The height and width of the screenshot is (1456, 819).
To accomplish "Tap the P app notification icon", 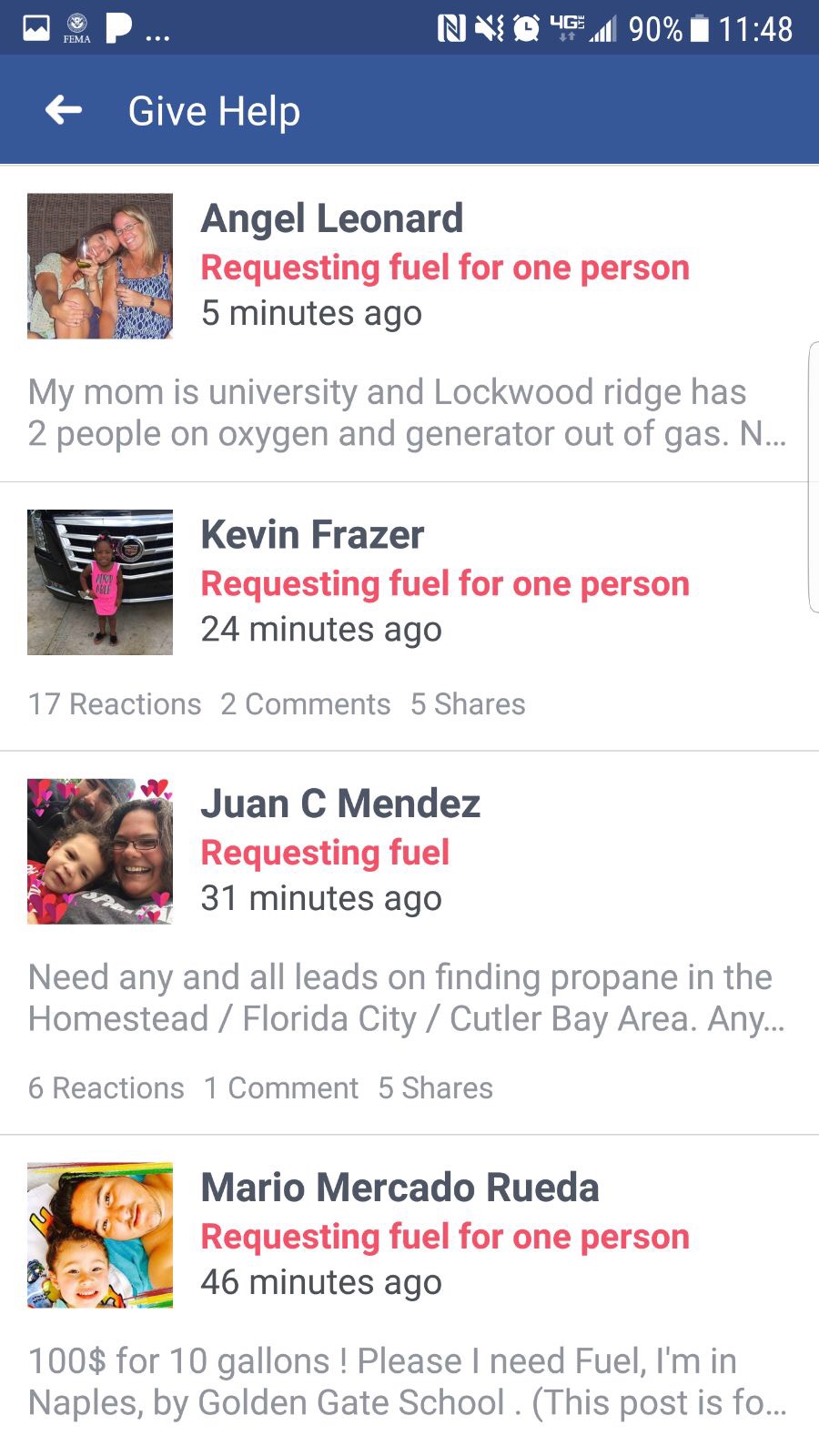I will [x=118, y=28].
